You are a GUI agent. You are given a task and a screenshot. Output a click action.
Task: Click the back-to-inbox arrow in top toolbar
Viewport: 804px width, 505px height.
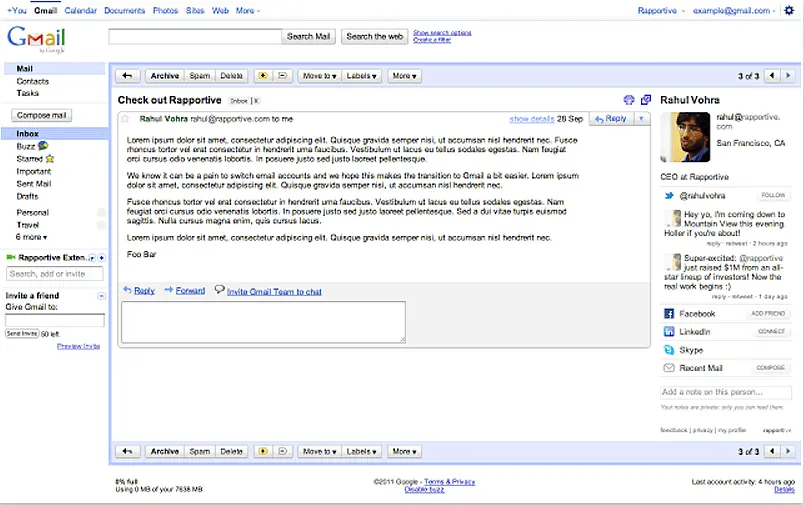(127, 76)
